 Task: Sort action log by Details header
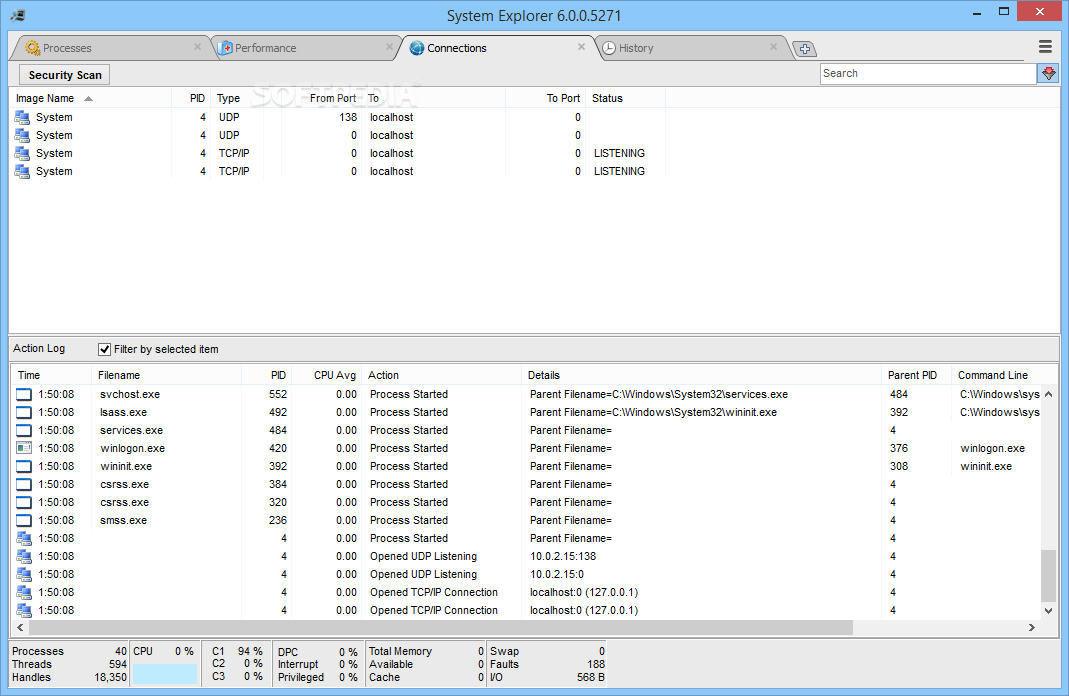coord(702,375)
